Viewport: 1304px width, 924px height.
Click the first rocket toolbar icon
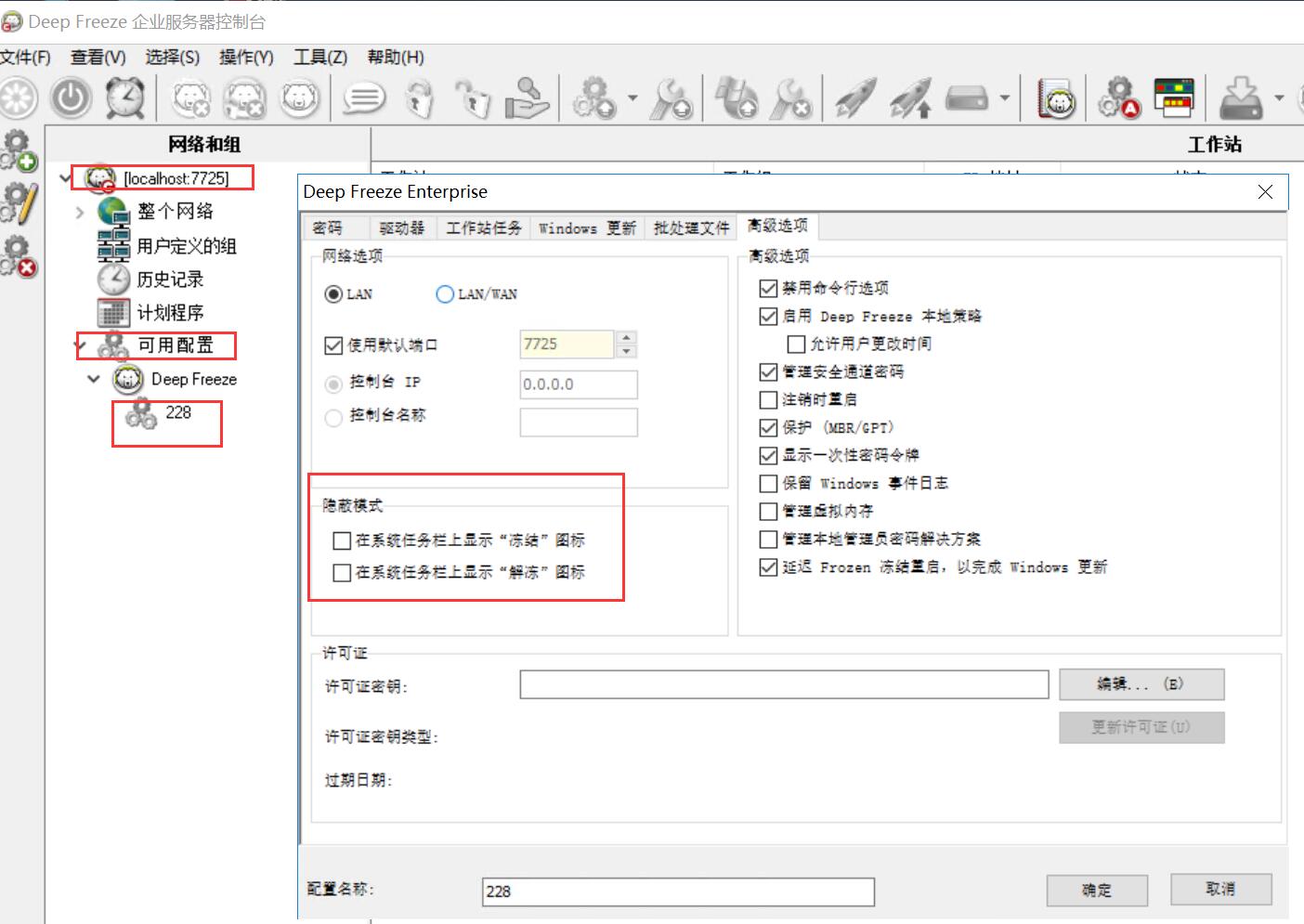(855, 98)
